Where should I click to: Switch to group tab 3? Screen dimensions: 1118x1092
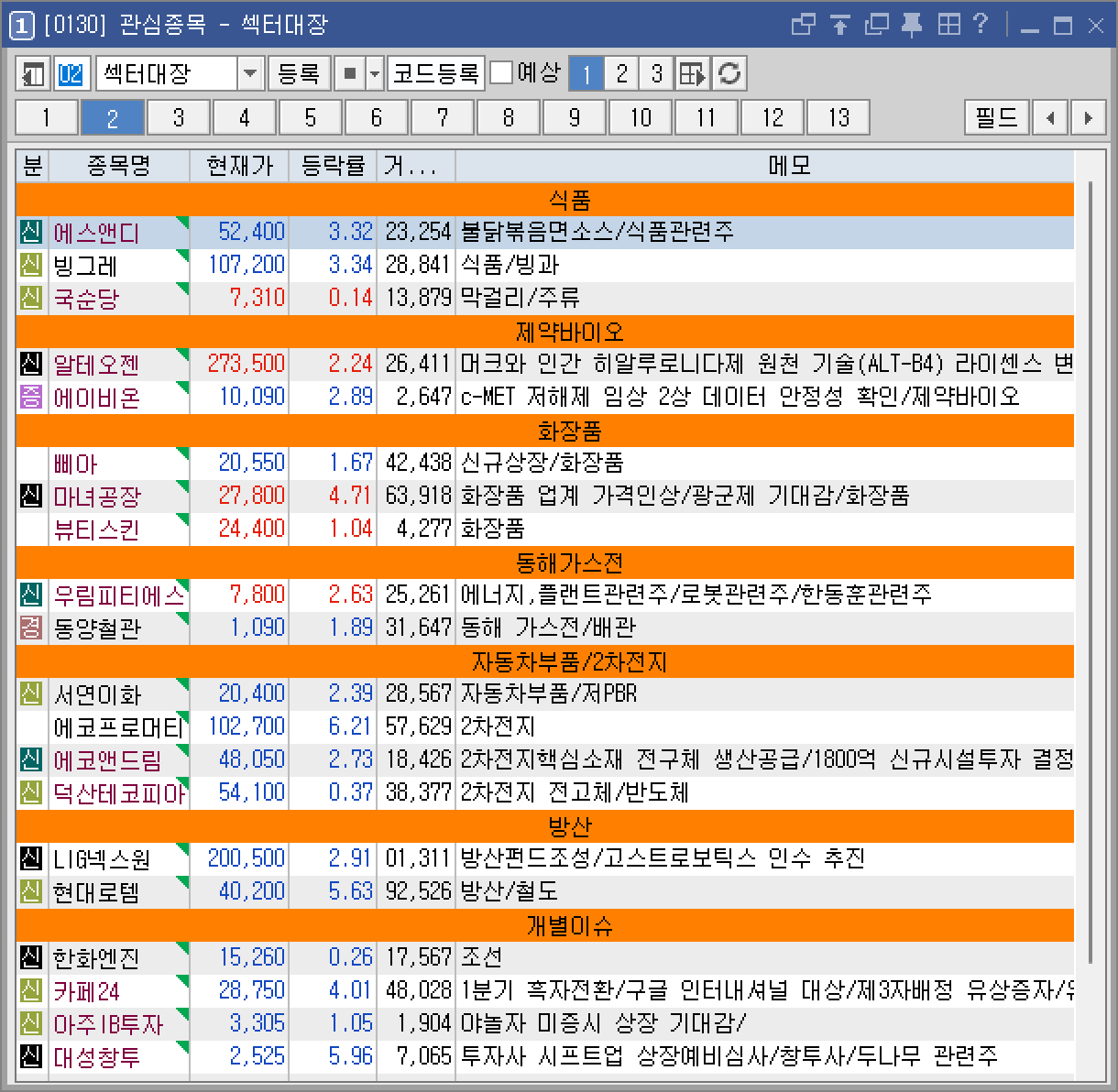179,118
